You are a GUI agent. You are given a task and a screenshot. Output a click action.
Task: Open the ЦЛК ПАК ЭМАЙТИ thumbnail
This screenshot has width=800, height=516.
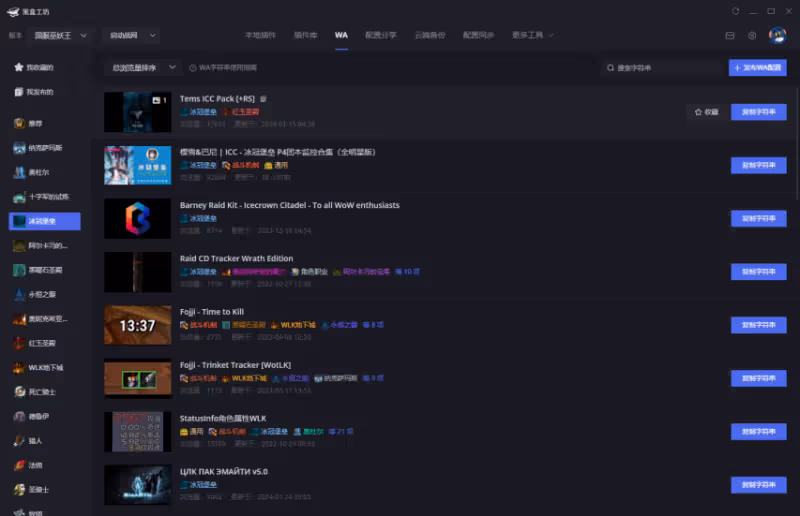138,485
